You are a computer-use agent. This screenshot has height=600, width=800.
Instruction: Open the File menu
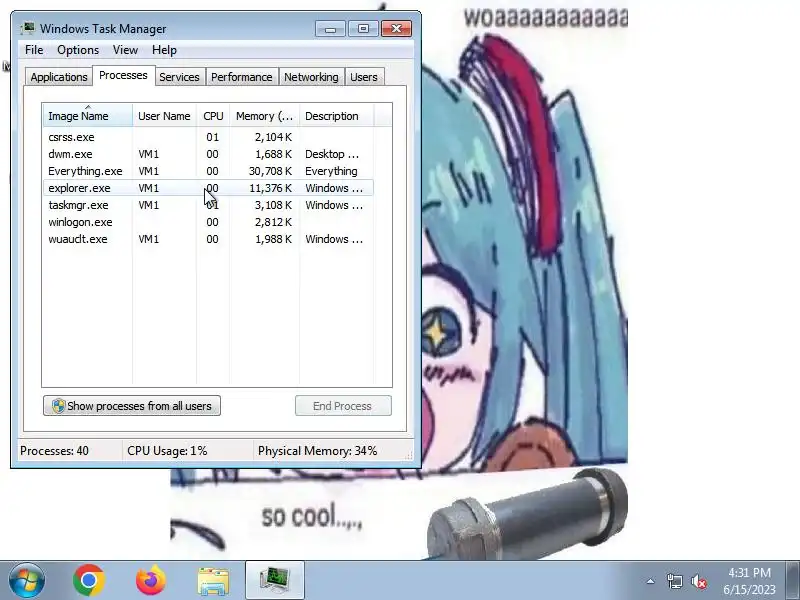pyautogui.click(x=34, y=50)
